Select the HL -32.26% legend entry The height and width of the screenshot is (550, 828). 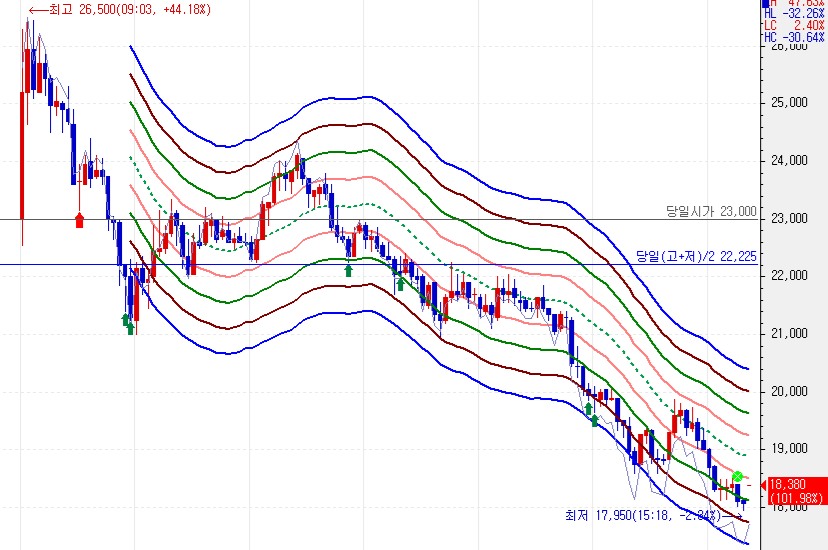point(794,15)
